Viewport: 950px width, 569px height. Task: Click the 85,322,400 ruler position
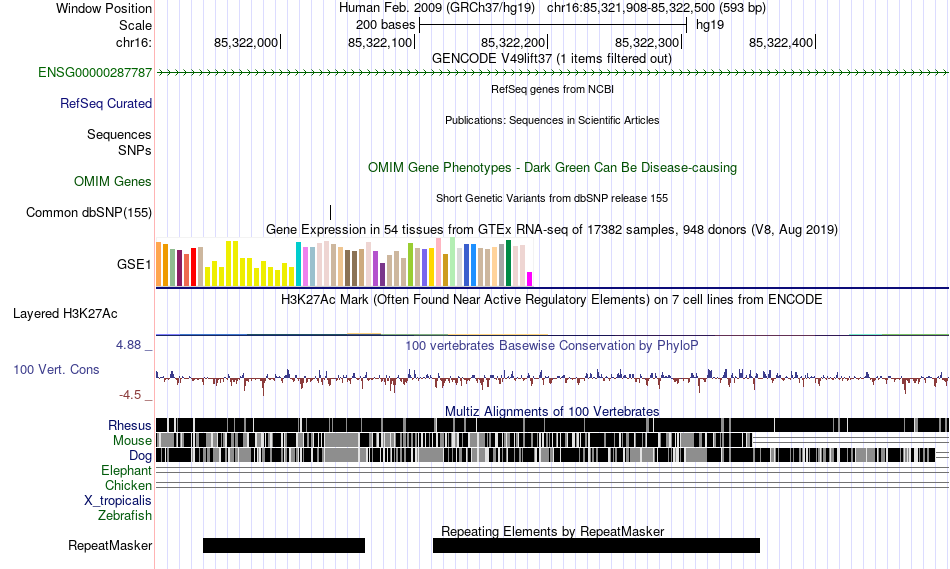[781, 42]
